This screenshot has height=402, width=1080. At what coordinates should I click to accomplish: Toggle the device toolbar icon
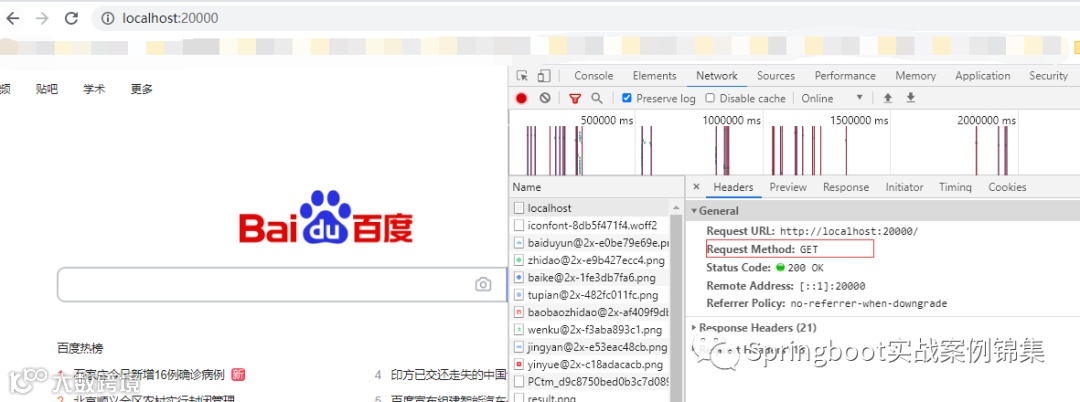[x=544, y=76]
